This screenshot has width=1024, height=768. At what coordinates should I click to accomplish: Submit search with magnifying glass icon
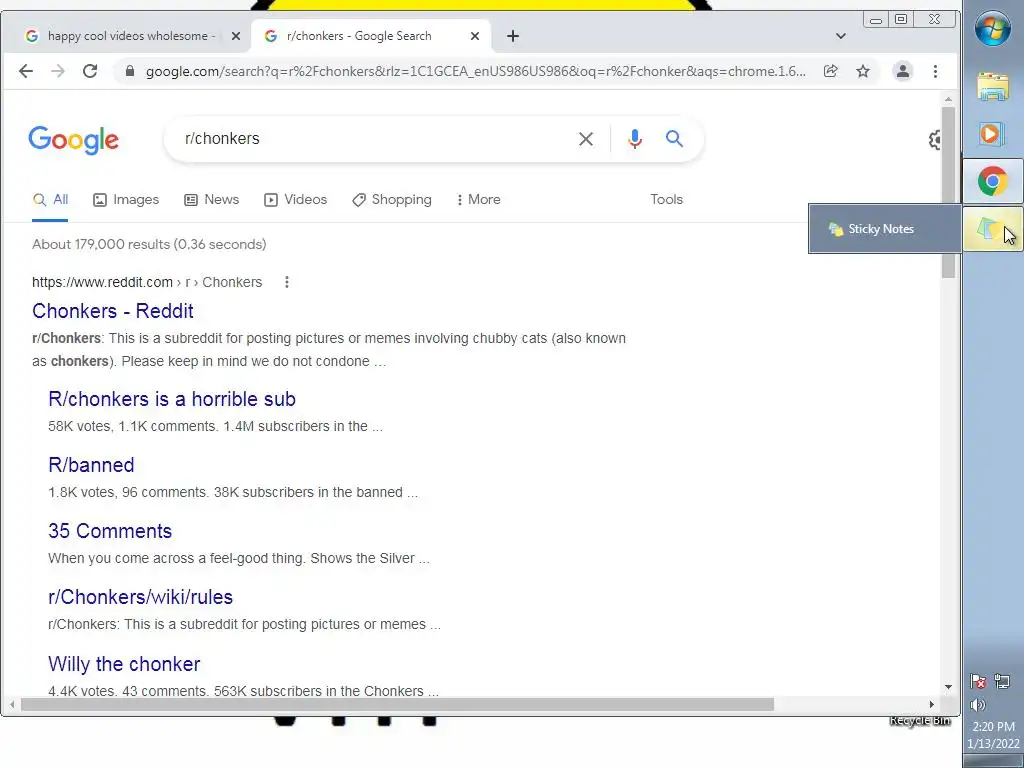[675, 138]
